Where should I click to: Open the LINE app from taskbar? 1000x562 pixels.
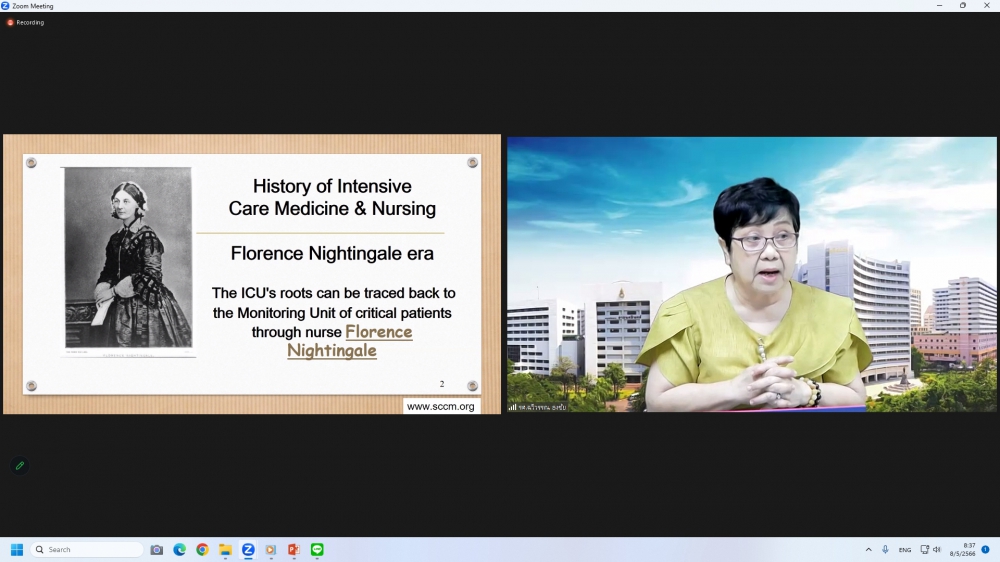point(317,550)
